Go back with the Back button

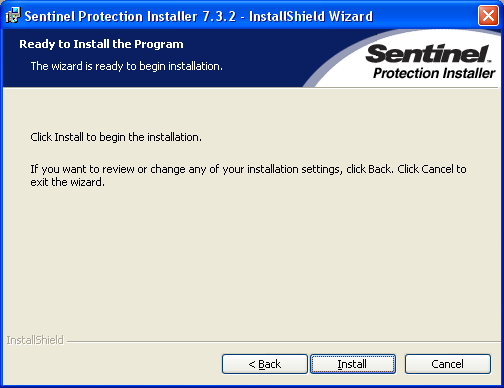265,364
